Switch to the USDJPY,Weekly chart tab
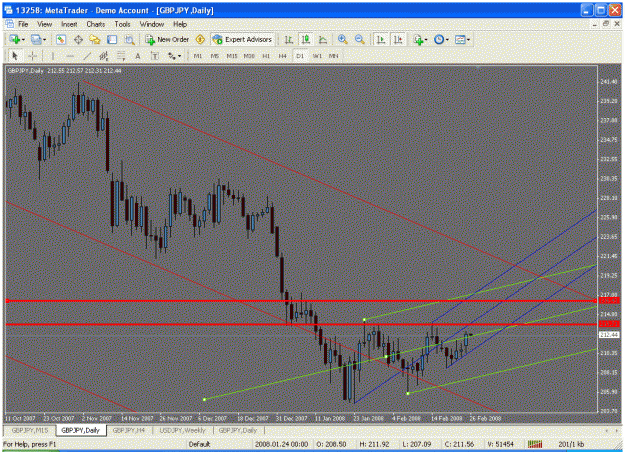The width and height of the screenshot is (625, 452). coord(183,430)
